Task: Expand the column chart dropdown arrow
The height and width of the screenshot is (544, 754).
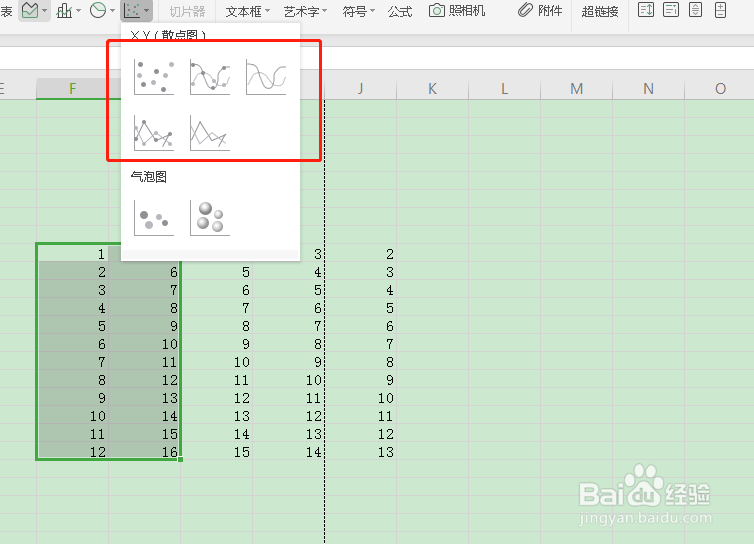Action: click(x=78, y=10)
